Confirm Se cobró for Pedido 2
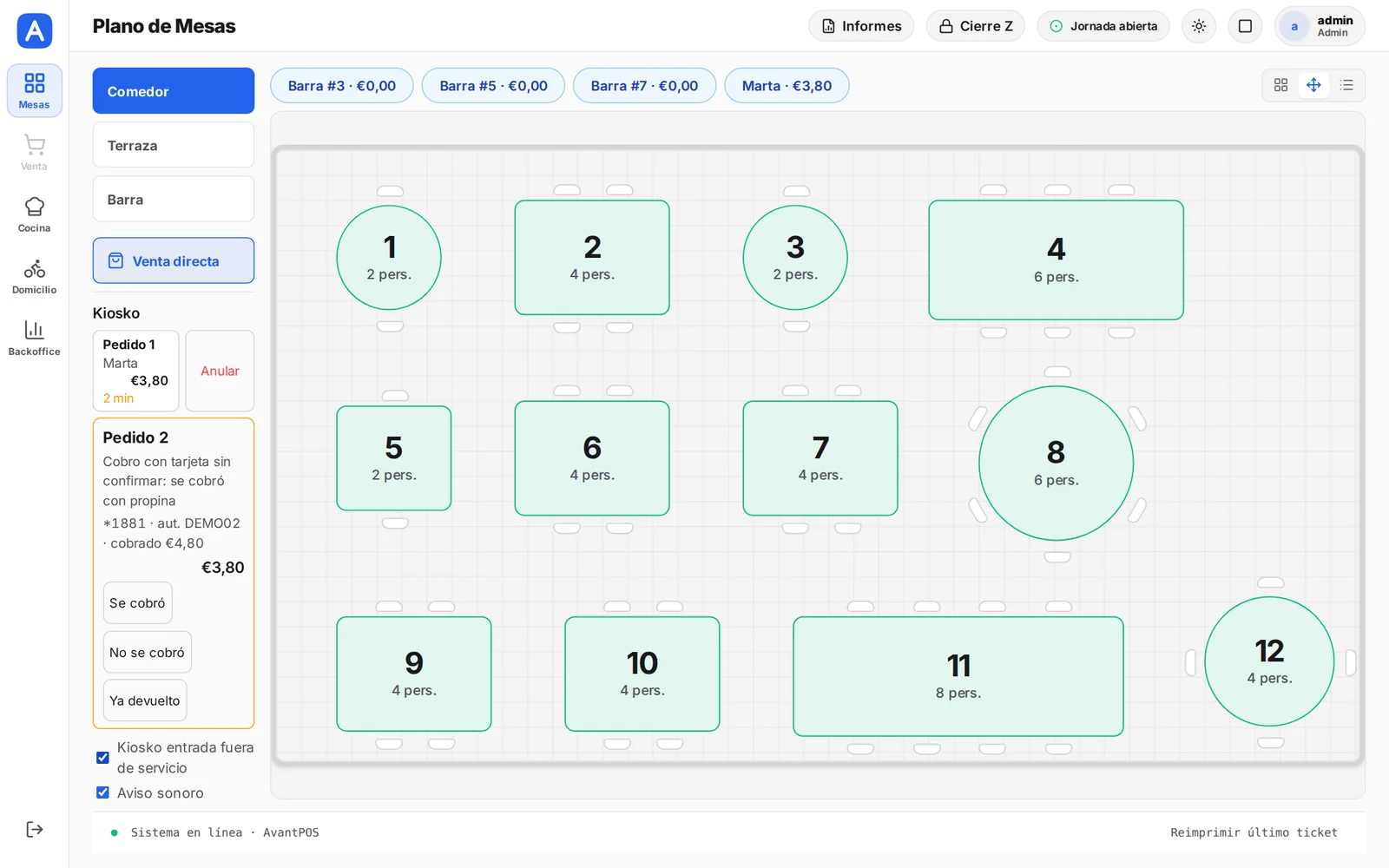Image resolution: width=1389 pixels, height=868 pixels. pos(137,602)
